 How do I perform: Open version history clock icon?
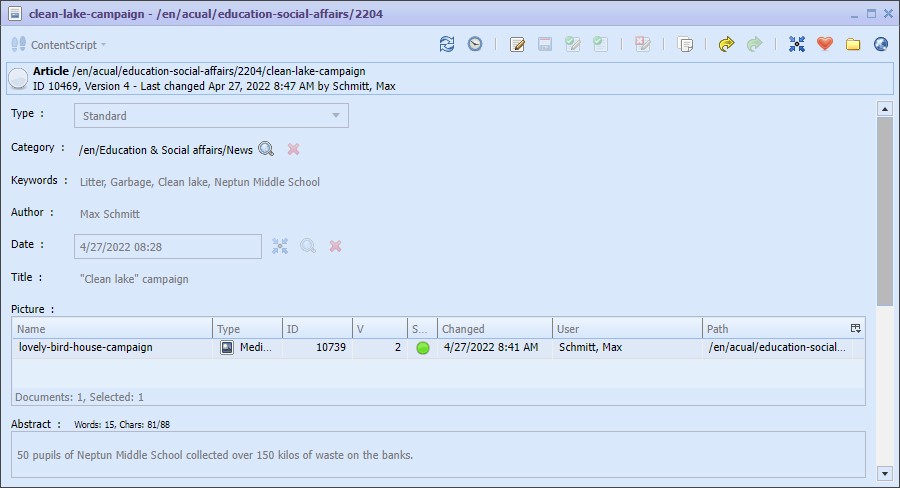click(x=475, y=44)
